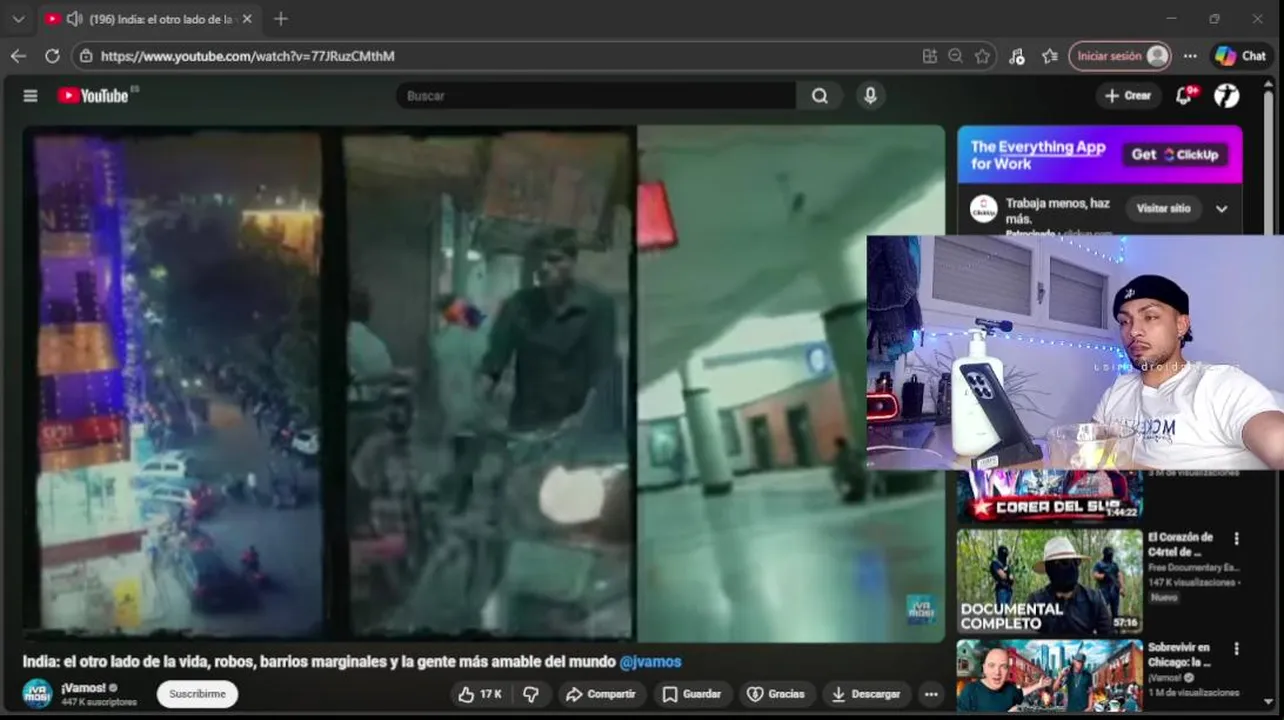
Task: Open ¡Vamos! channel avatar
Action: tap(37, 693)
